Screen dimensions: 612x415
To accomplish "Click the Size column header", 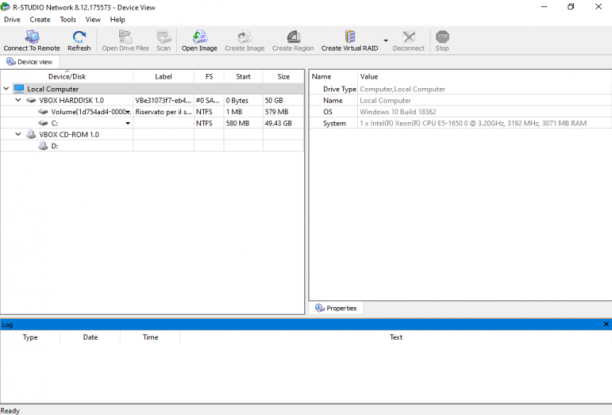I will pos(283,77).
